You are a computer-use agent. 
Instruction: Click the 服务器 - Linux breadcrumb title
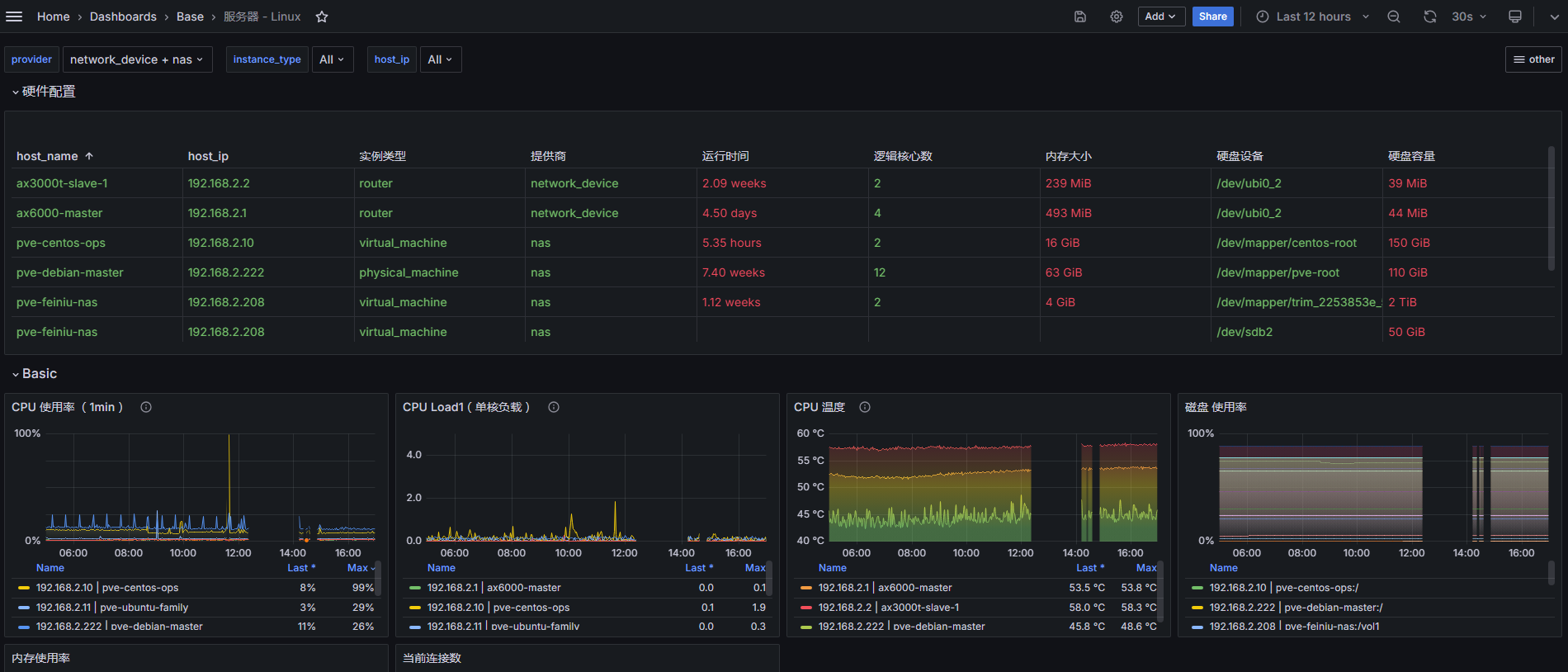262,17
